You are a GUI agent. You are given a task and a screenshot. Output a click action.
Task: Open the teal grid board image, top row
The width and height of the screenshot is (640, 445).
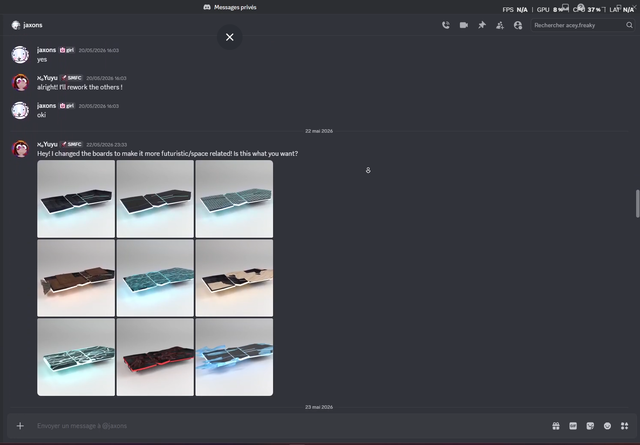tap(234, 199)
